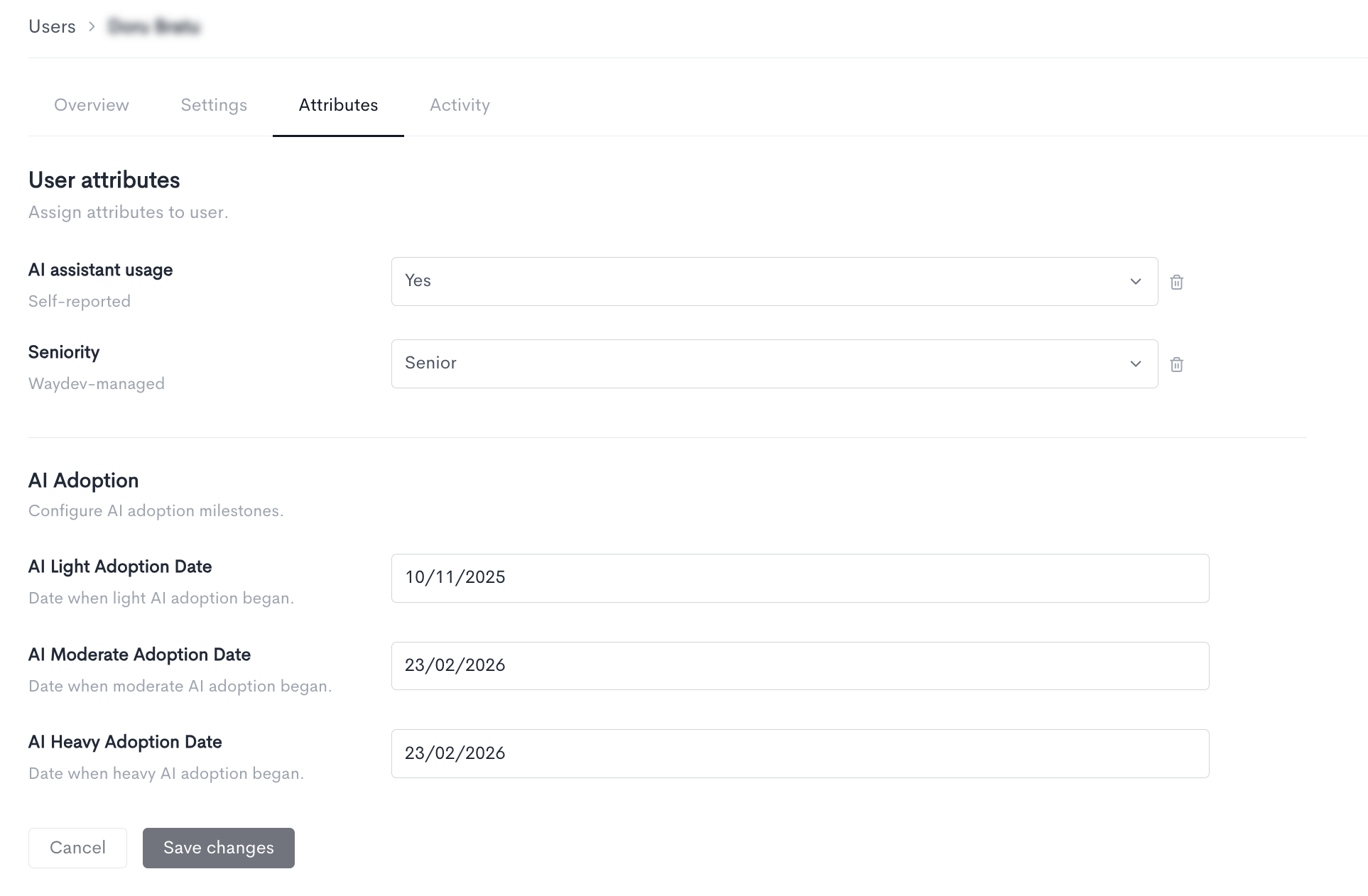This screenshot has width=1368, height=896.
Task: Navigate back via Users breadcrumb
Action: coord(52,27)
